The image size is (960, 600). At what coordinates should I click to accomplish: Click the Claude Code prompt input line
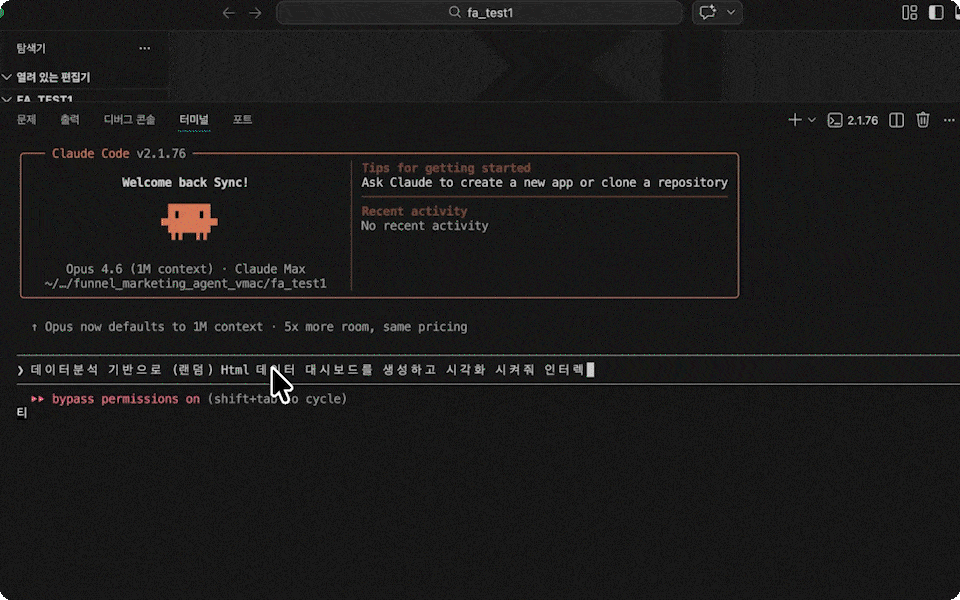(x=488, y=370)
